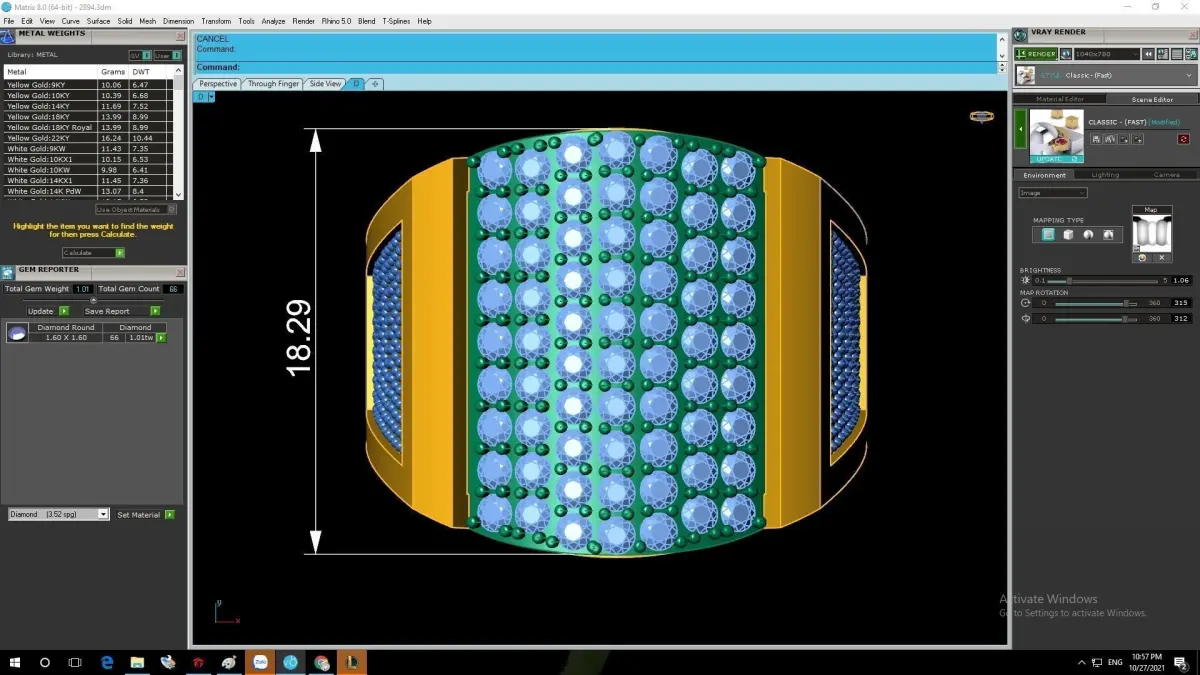This screenshot has width=1200, height=675.
Task: Click the environment Map thumbnail
Action: 1151,233
